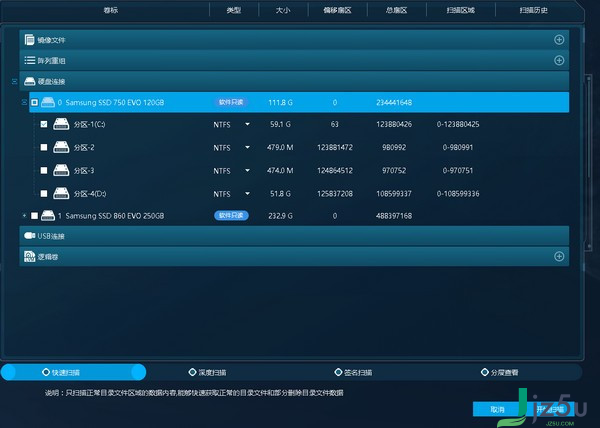600x428 pixels.
Task: Add an array with the 阵列重组 plus icon
Action: (x=559, y=60)
